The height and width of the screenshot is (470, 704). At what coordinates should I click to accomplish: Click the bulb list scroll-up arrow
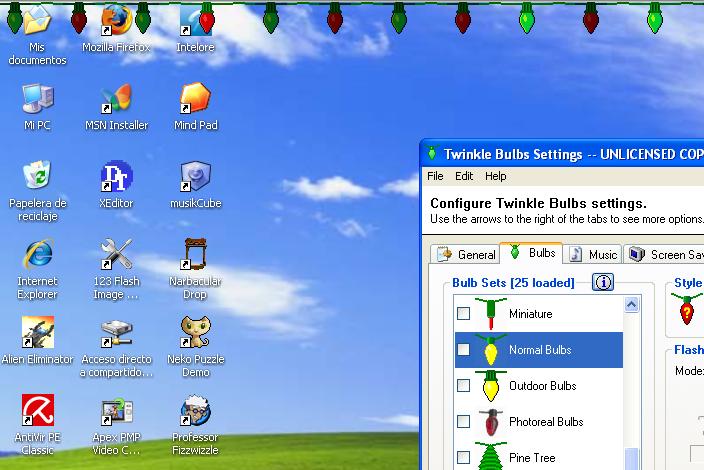coord(631,305)
